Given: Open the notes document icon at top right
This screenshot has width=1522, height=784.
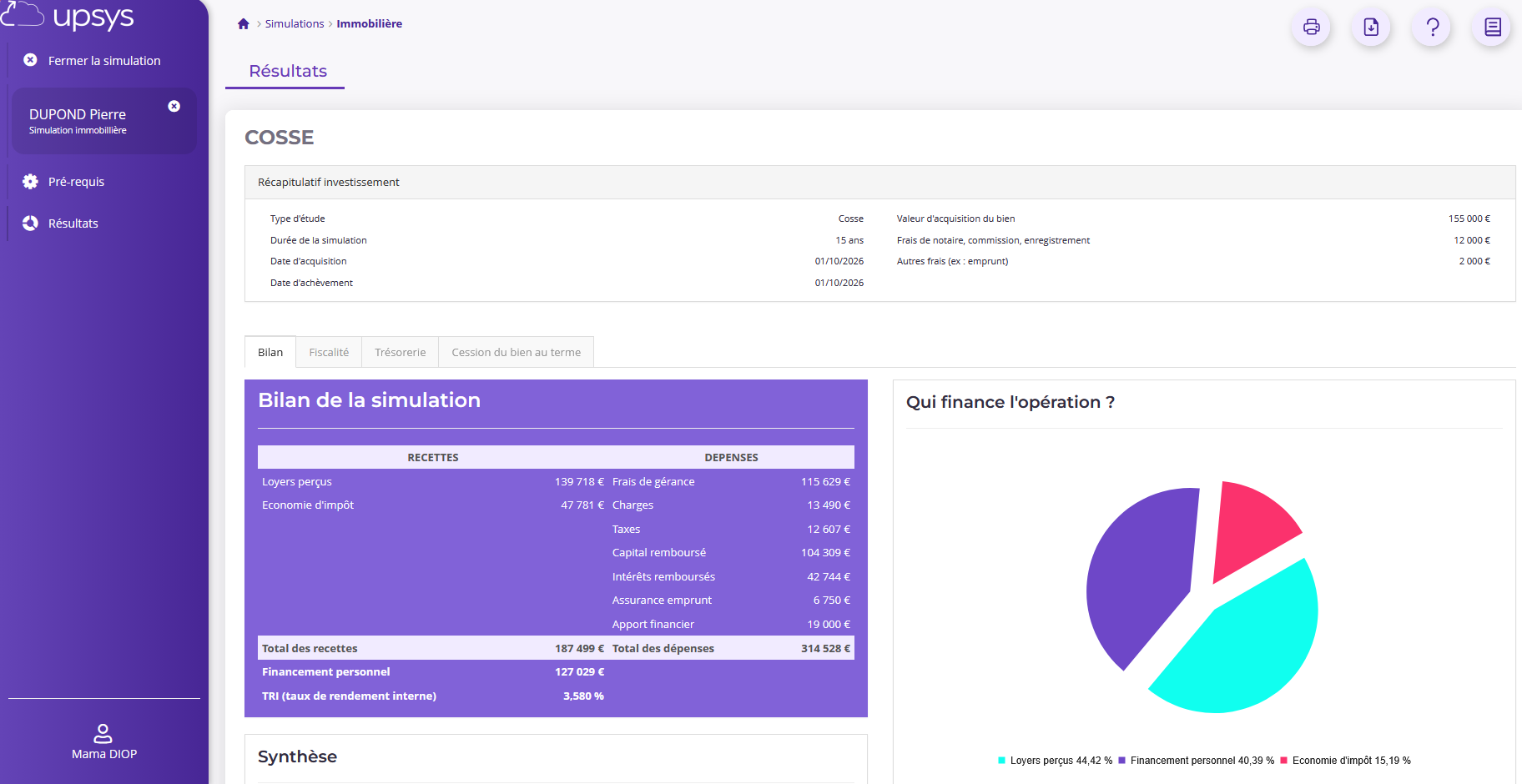Looking at the screenshot, I should coord(1492,27).
